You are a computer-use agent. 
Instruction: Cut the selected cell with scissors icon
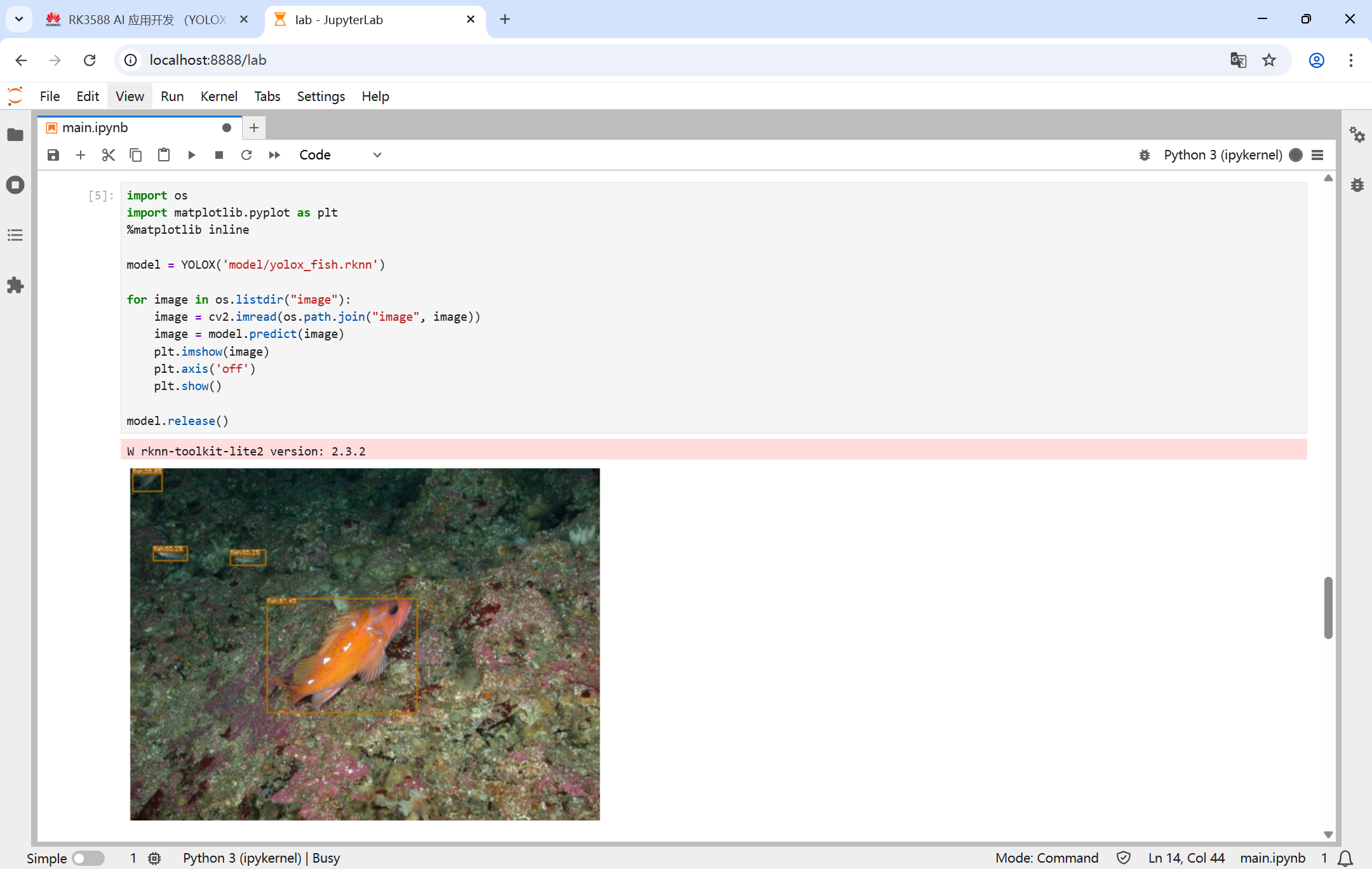(108, 155)
